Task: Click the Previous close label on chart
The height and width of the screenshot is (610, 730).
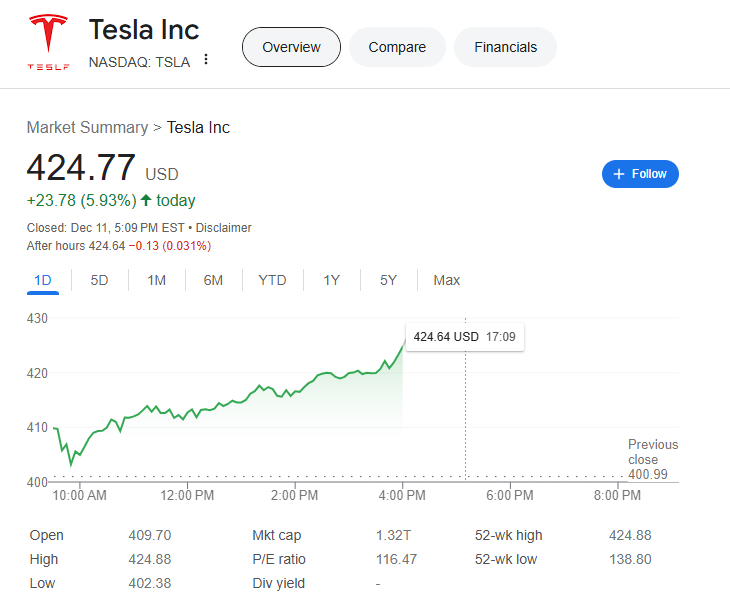Action: [x=652, y=452]
